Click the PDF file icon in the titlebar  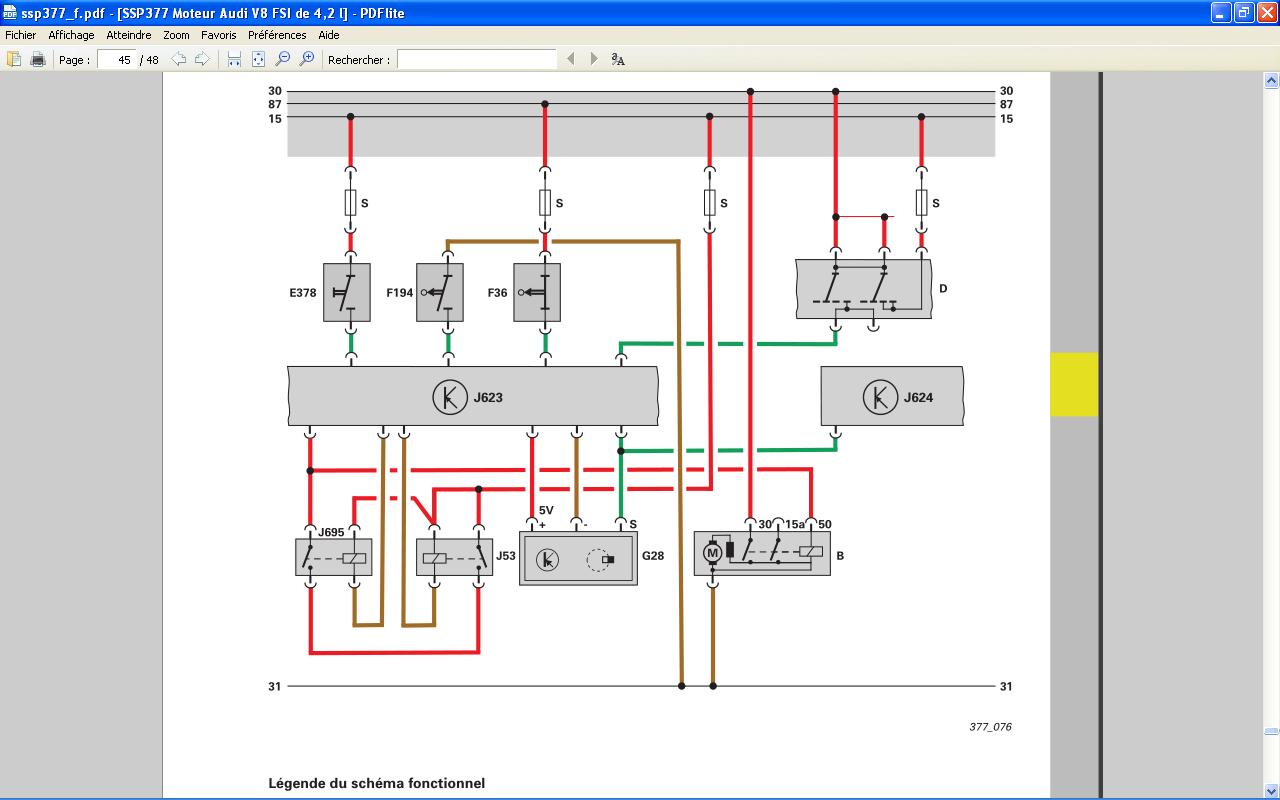coord(8,14)
